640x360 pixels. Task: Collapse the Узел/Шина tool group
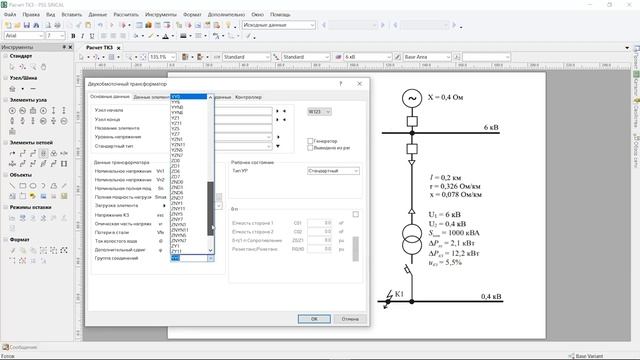(5, 78)
